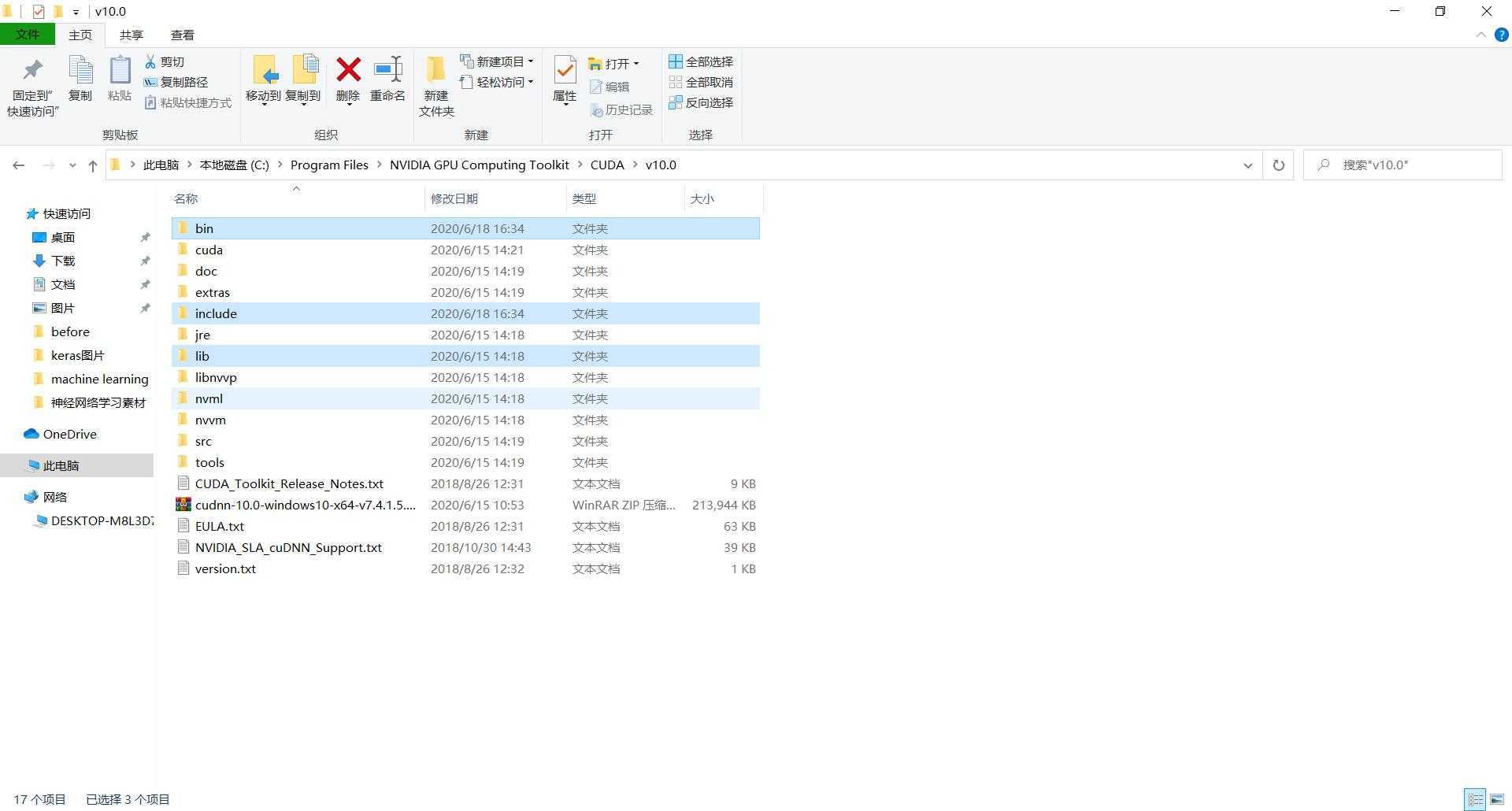Image resolution: width=1512 pixels, height=811 pixels.
Task: Click the Properties (属性) icon
Action: pos(565,70)
